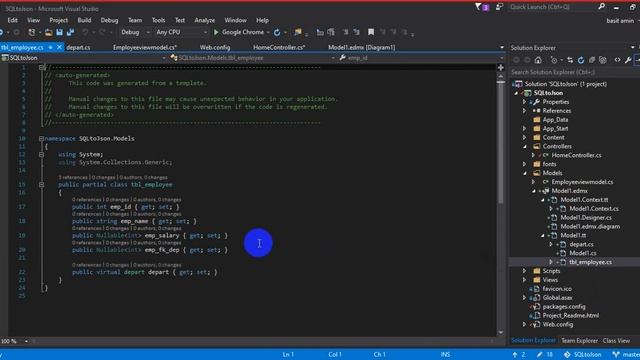The width and height of the screenshot is (640, 360).
Task: Open the Debug menu
Action: [x=109, y=20]
